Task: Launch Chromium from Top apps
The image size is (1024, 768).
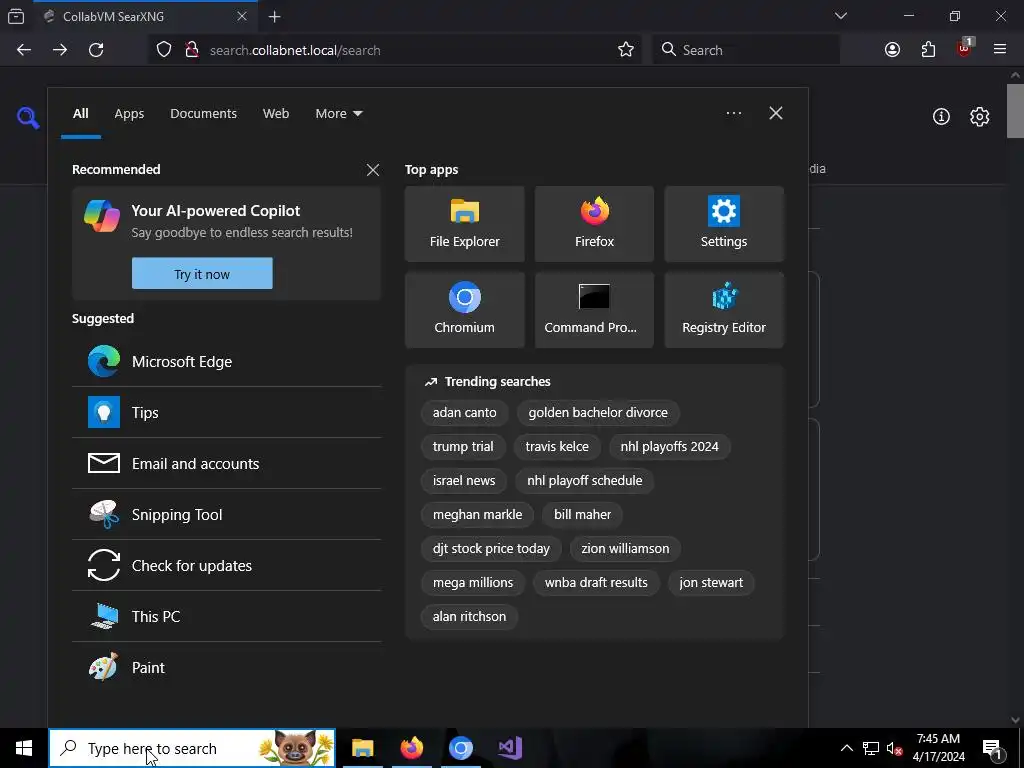Action: pos(464,310)
